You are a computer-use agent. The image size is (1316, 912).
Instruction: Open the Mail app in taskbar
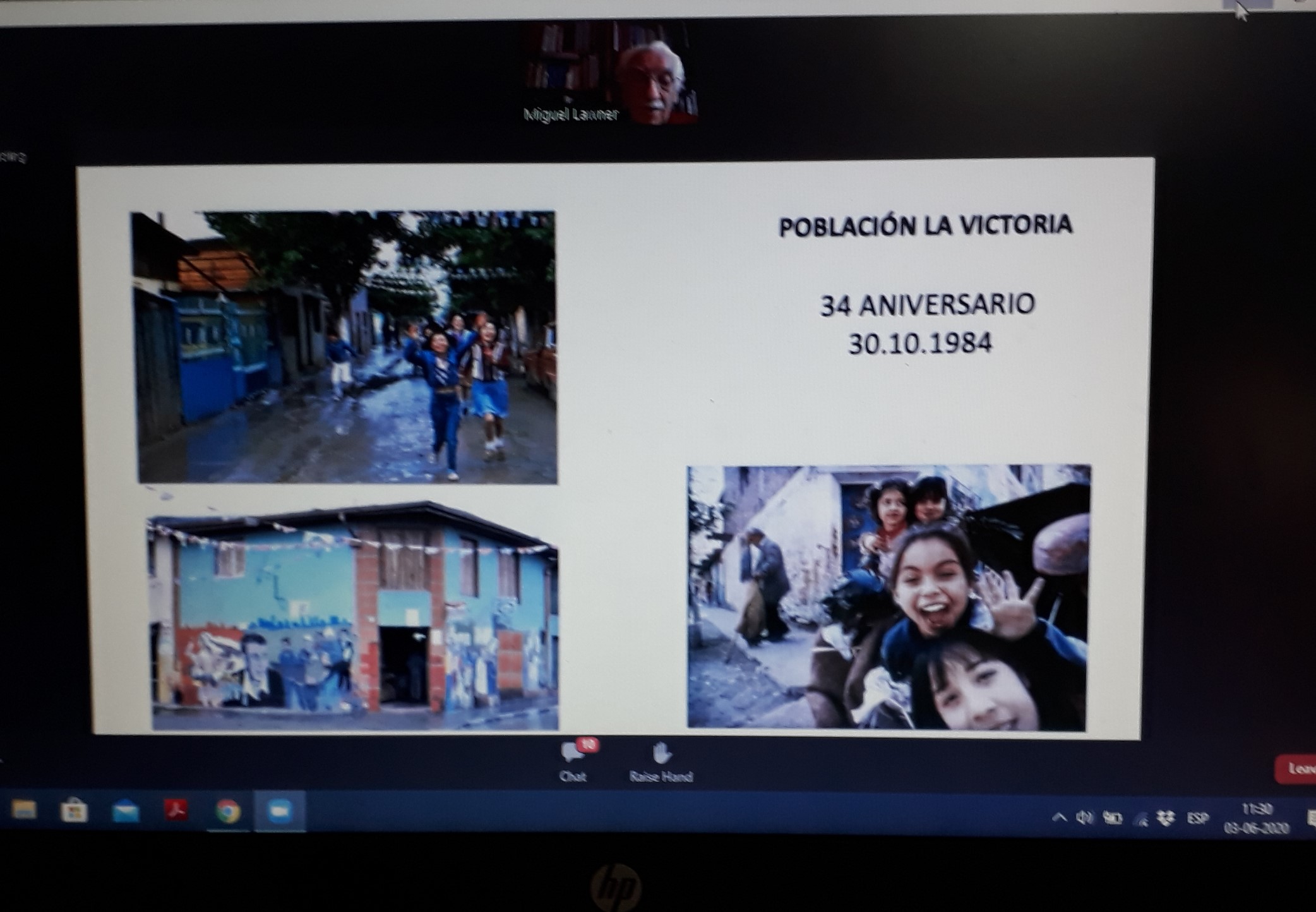[x=125, y=810]
